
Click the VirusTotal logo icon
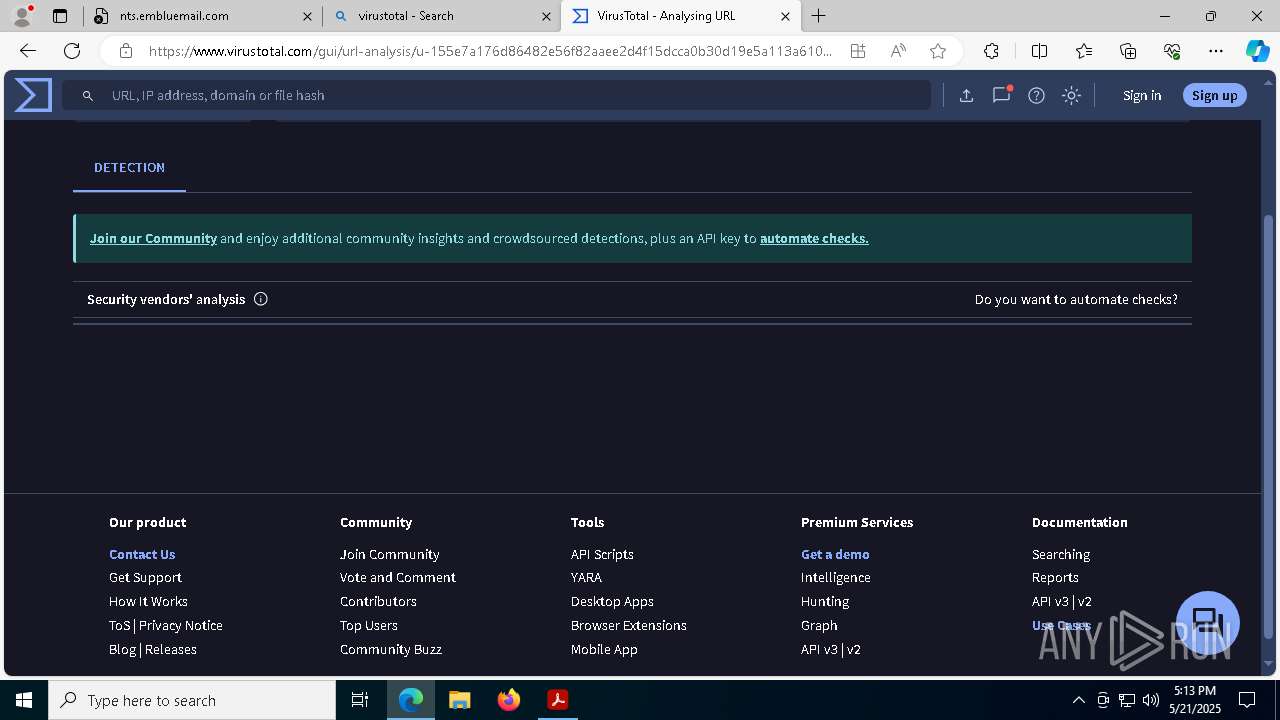click(x=33, y=95)
